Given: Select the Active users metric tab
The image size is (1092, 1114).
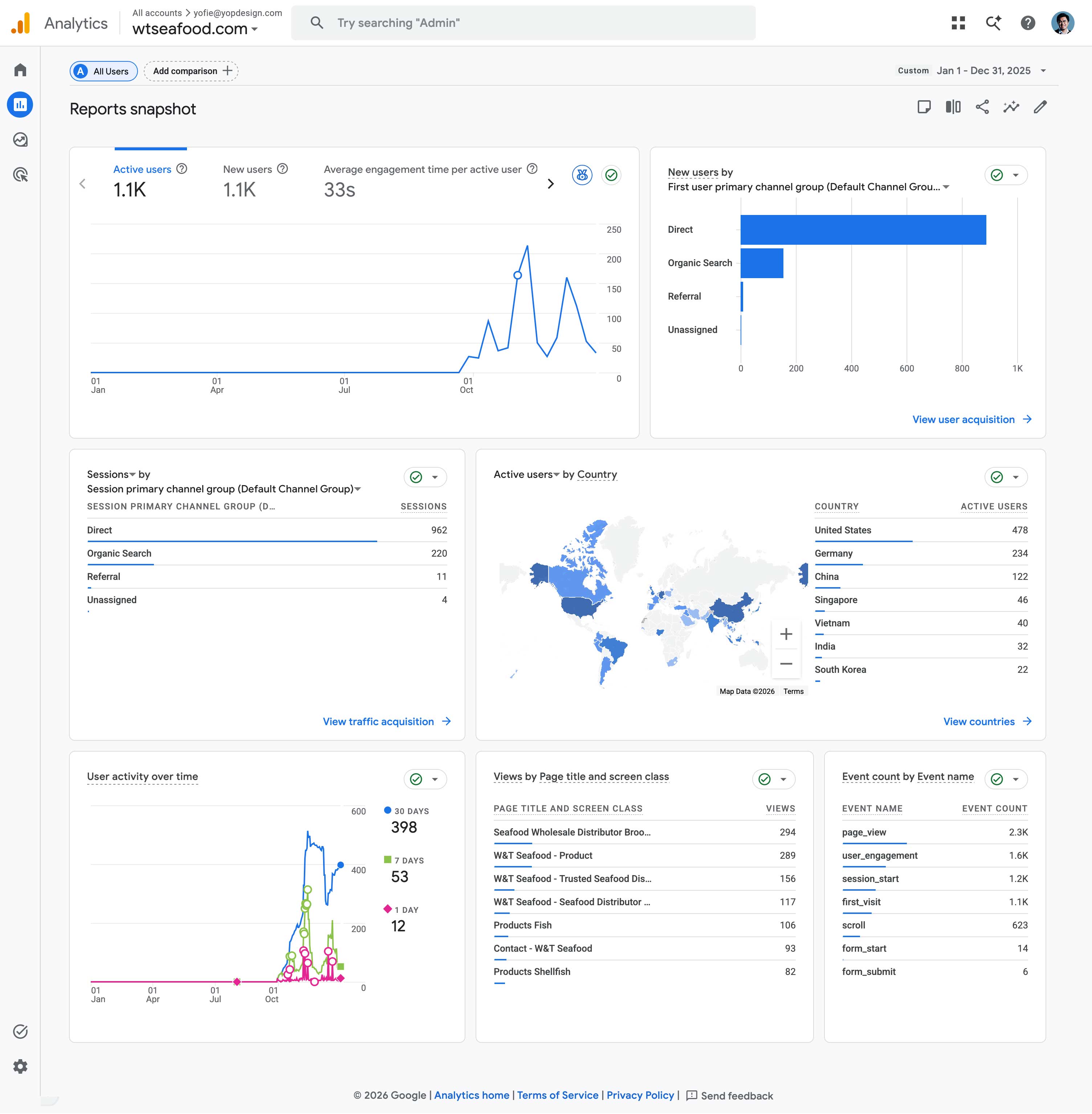Looking at the screenshot, I should tap(150, 181).
